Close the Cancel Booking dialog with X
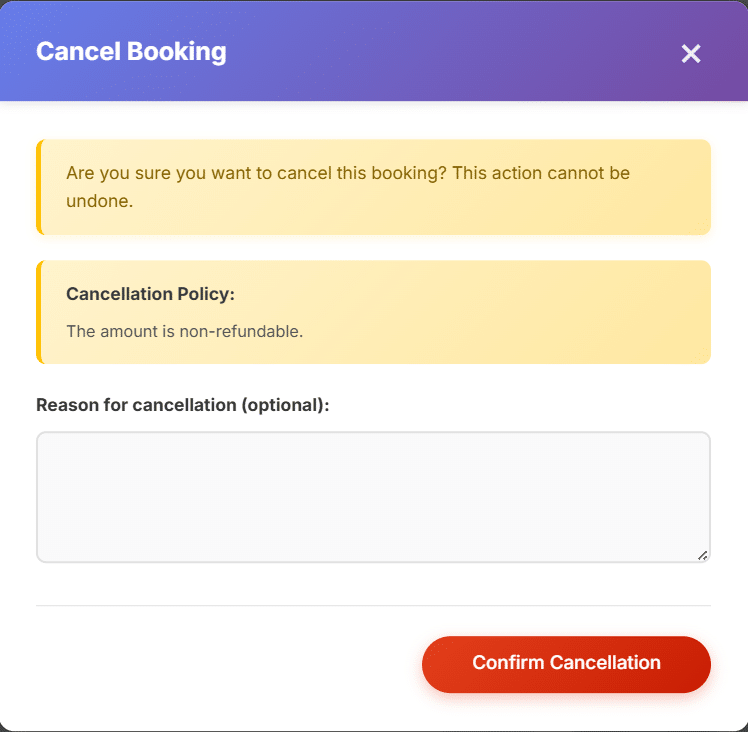Screen dimensions: 748x732 pyautogui.click(x=690, y=53)
